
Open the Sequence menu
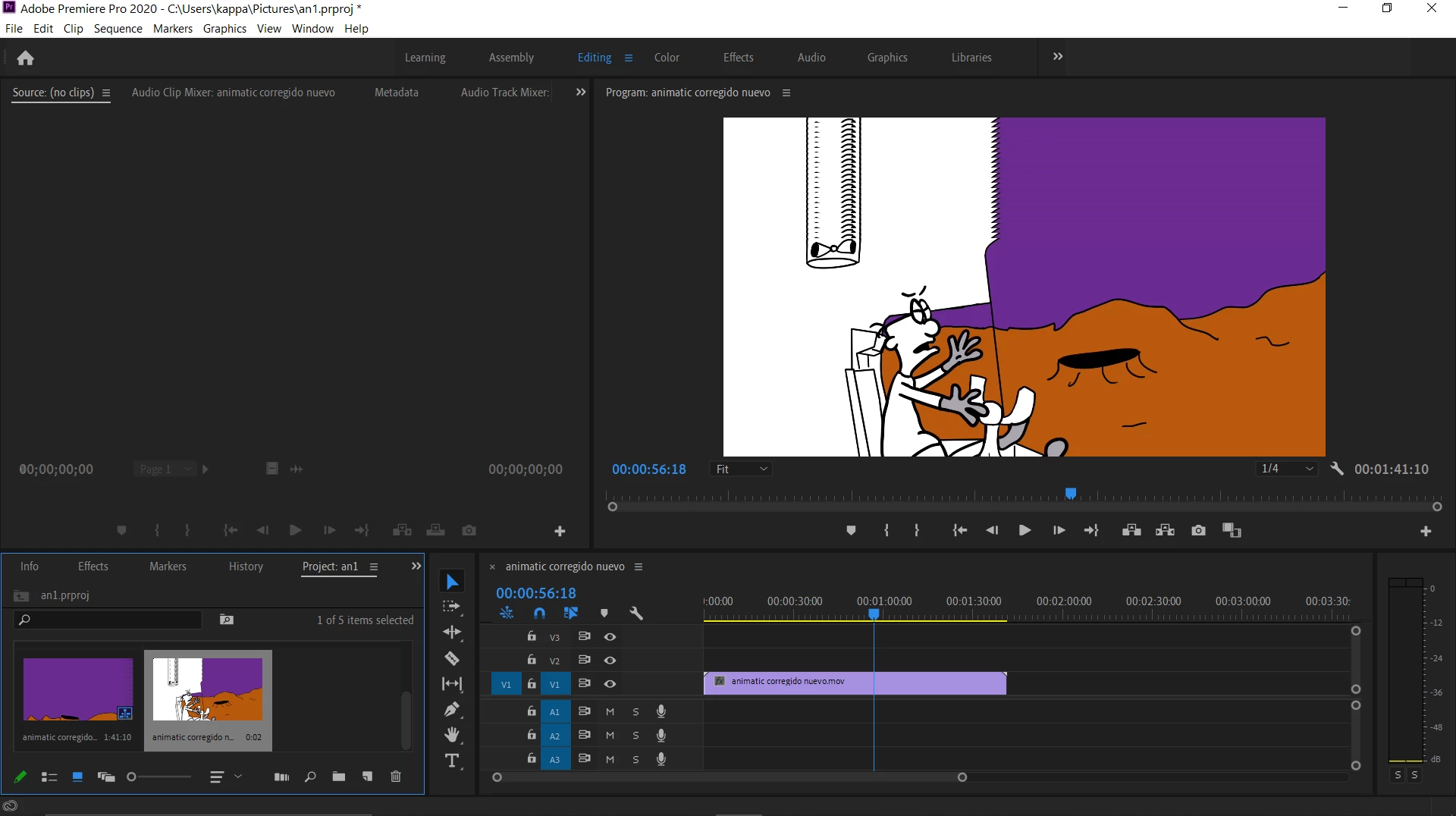click(118, 28)
